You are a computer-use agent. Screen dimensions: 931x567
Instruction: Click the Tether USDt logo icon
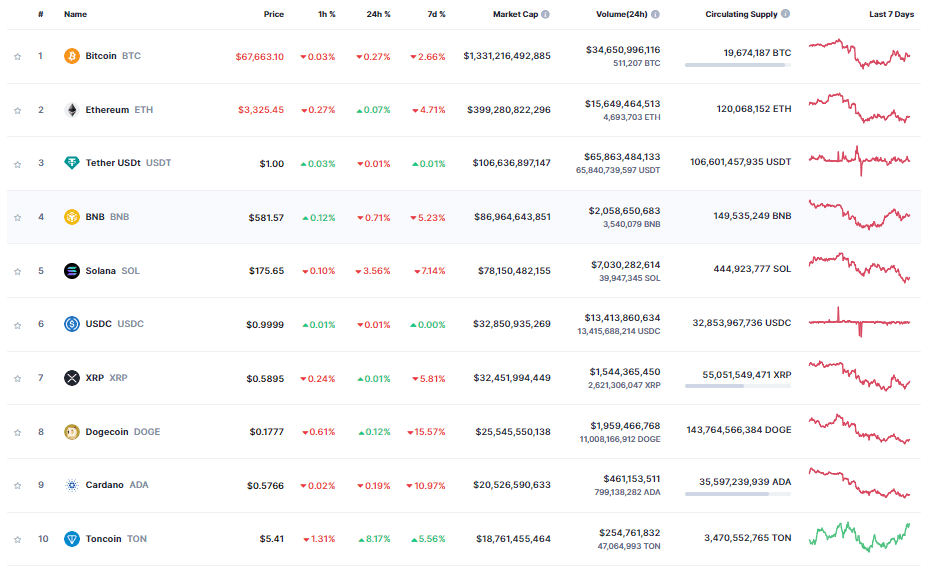72,163
